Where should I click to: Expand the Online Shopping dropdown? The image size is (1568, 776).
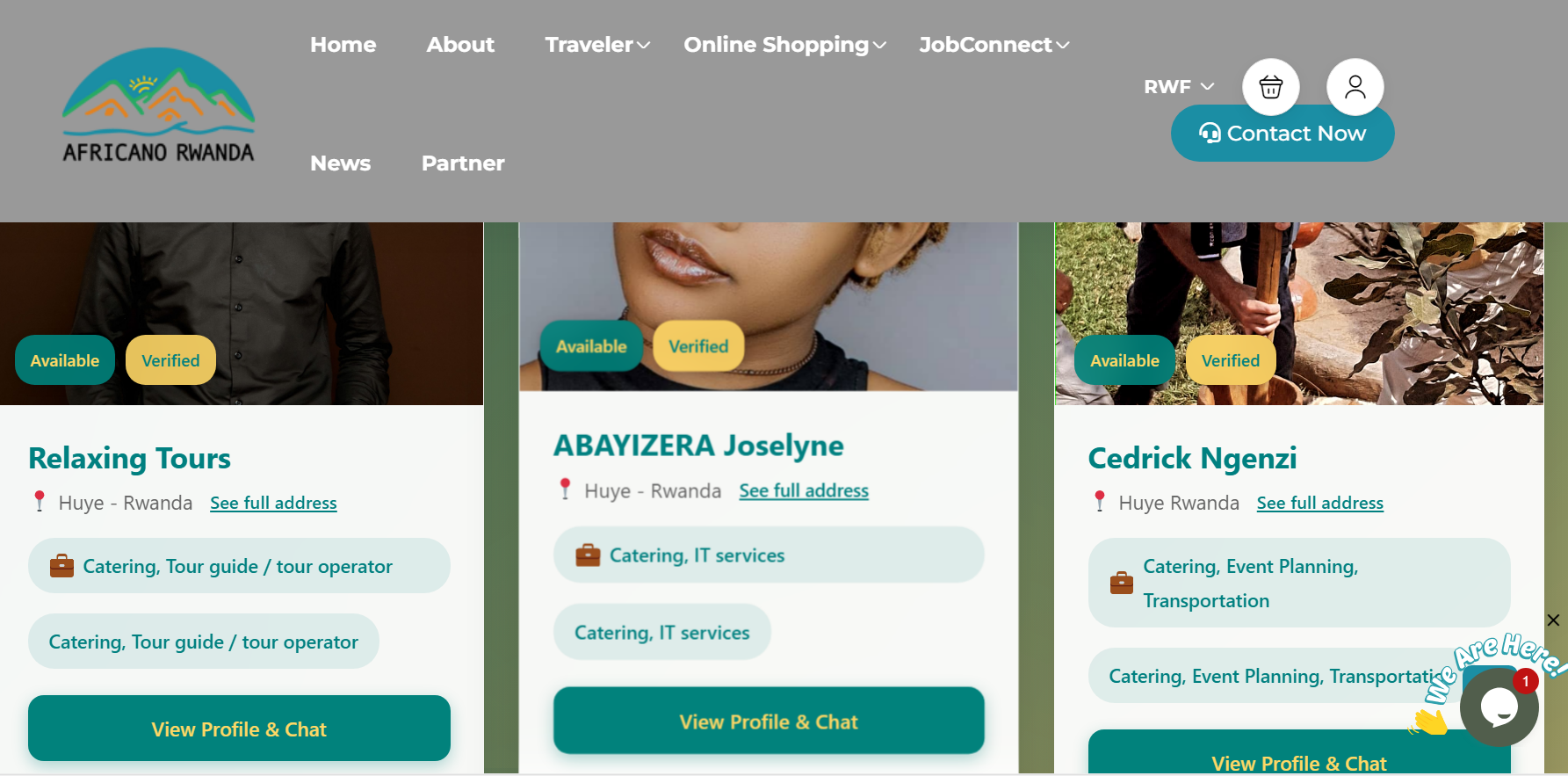[784, 45]
